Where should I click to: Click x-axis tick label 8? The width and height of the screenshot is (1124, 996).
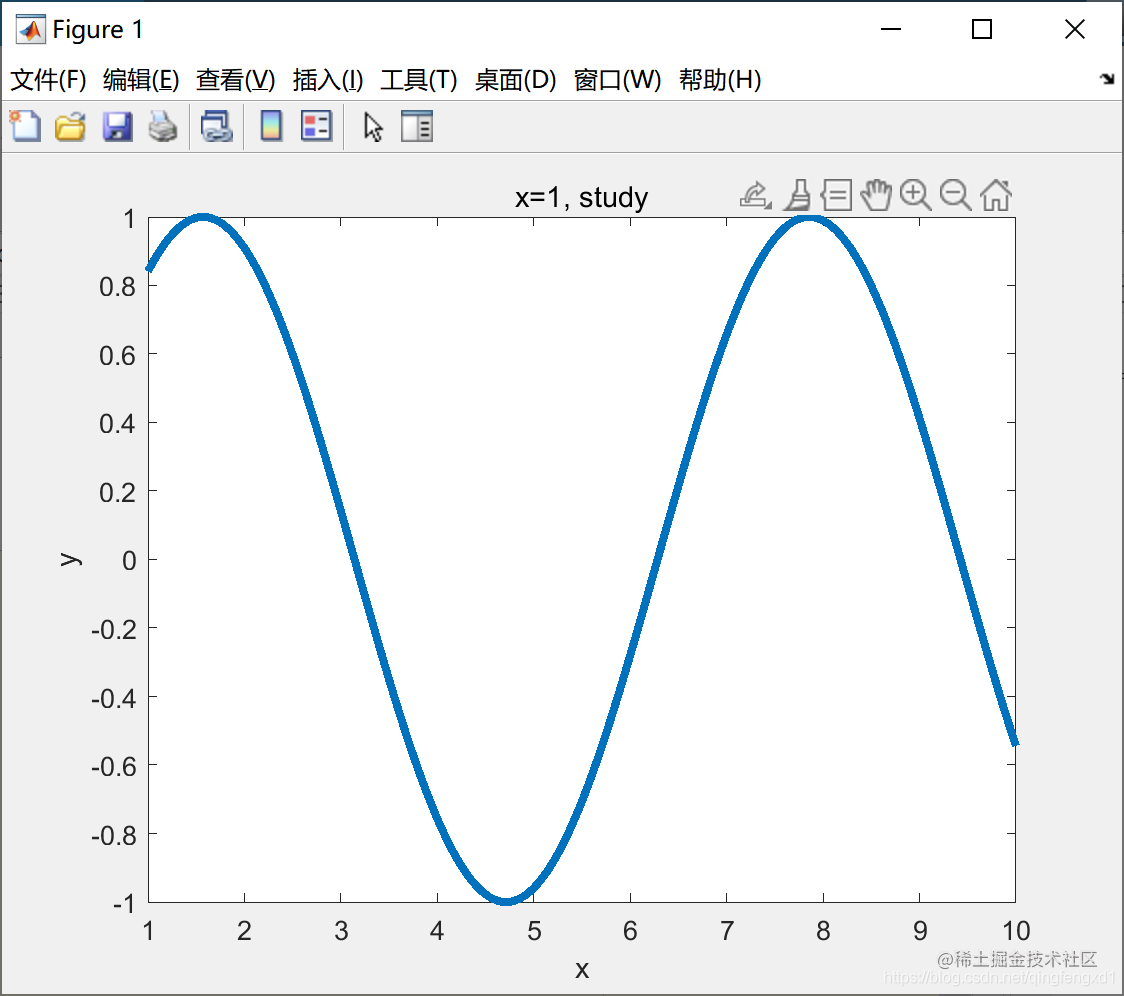tap(823, 931)
